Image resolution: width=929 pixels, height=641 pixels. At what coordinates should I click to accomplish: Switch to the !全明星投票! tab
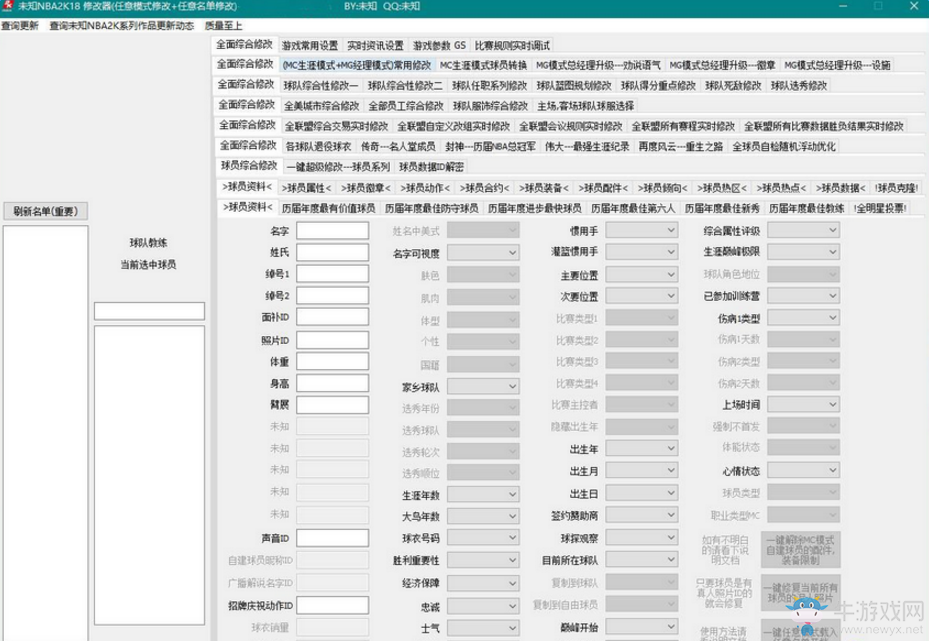[x=880, y=208]
